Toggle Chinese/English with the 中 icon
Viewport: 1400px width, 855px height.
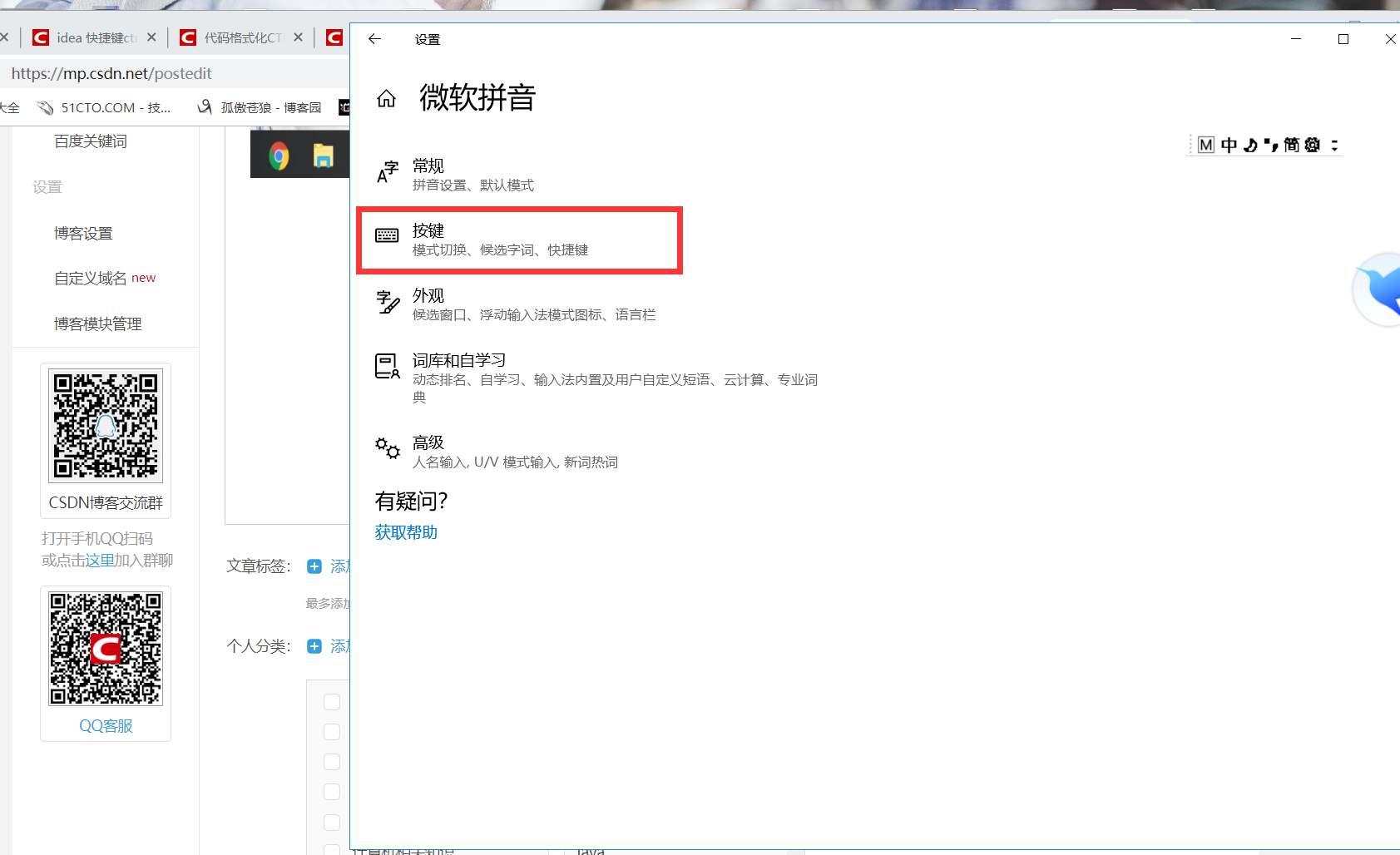pyautogui.click(x=1229, y=144)
